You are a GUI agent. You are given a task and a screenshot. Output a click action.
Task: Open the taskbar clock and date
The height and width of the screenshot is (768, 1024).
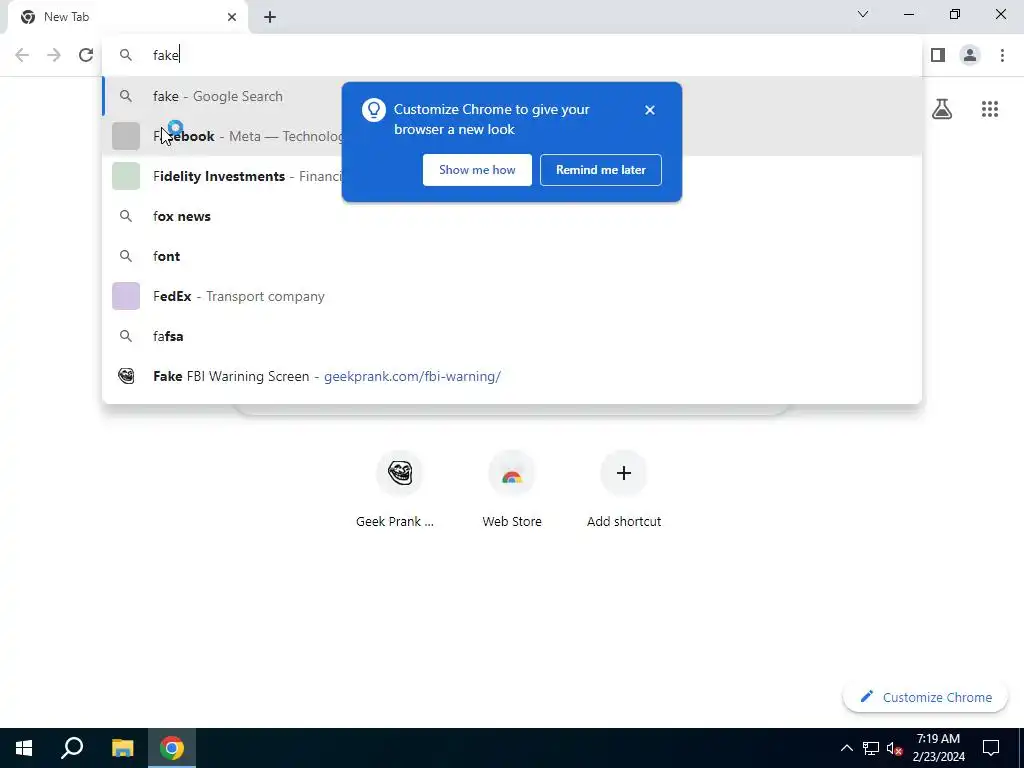[x=938, y=748]
